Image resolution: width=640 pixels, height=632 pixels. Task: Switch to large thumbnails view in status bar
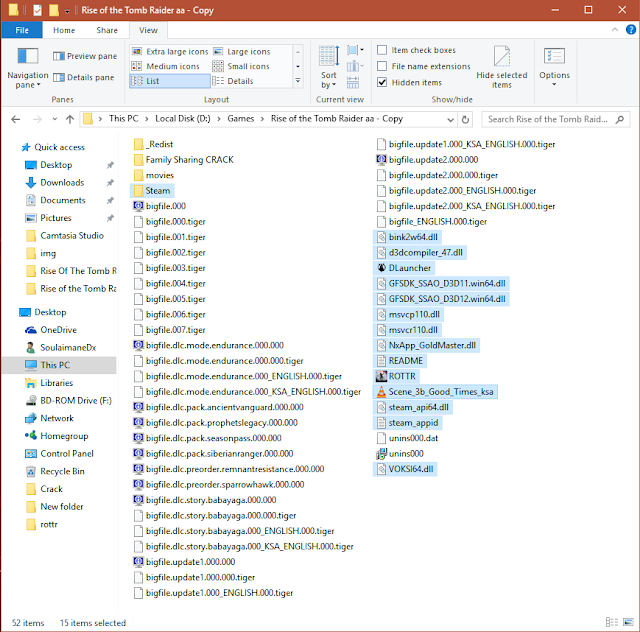tap(628, 622)
